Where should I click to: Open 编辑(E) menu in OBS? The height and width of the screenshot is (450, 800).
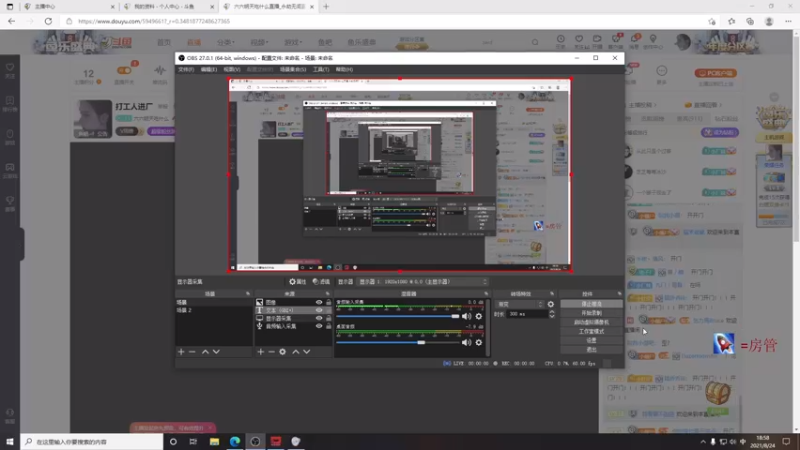point(208,69)
